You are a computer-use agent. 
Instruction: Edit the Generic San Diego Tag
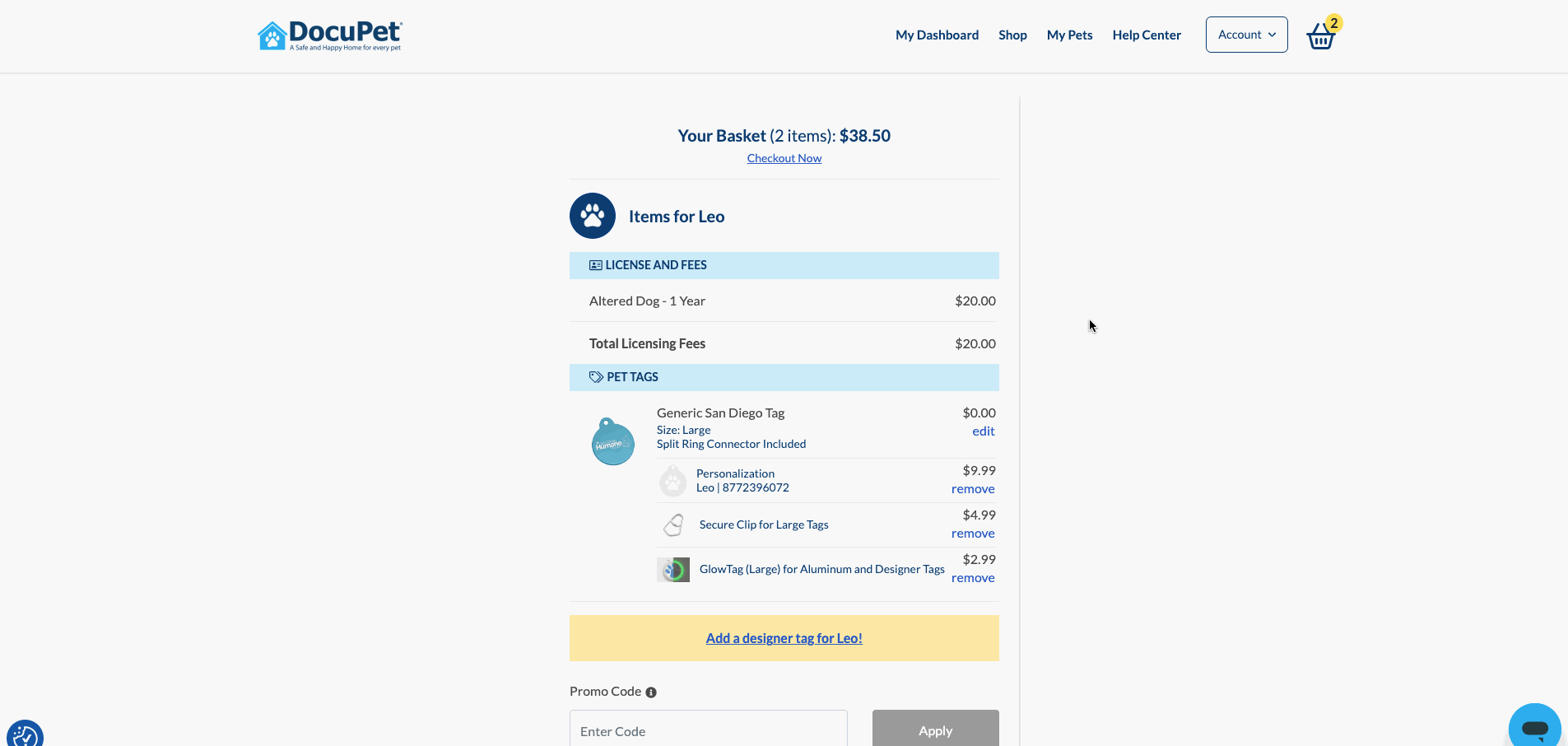click(x=984, y=431)
